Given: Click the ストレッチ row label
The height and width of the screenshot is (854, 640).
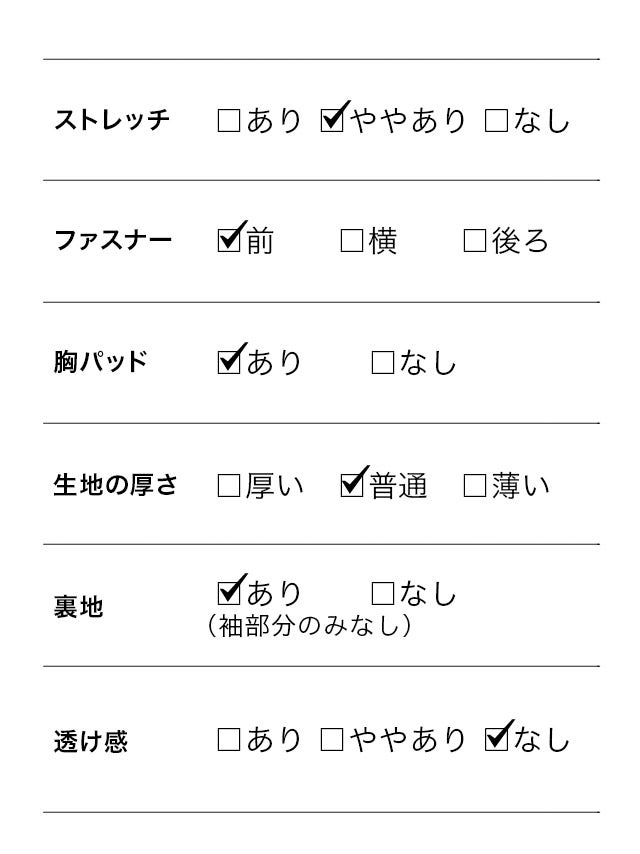Looking at the screenshot, I should click(x=112, y=122).
